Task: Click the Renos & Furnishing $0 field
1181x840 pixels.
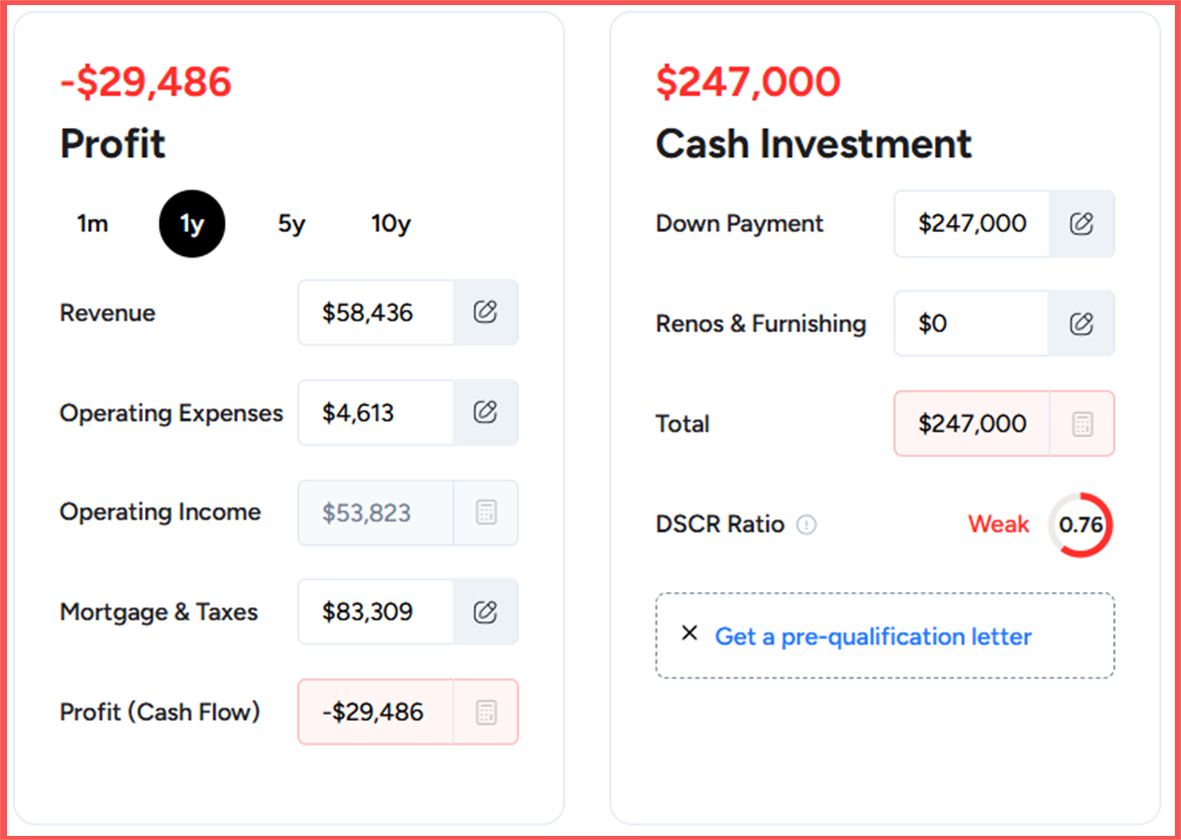Action: (972, 323)
